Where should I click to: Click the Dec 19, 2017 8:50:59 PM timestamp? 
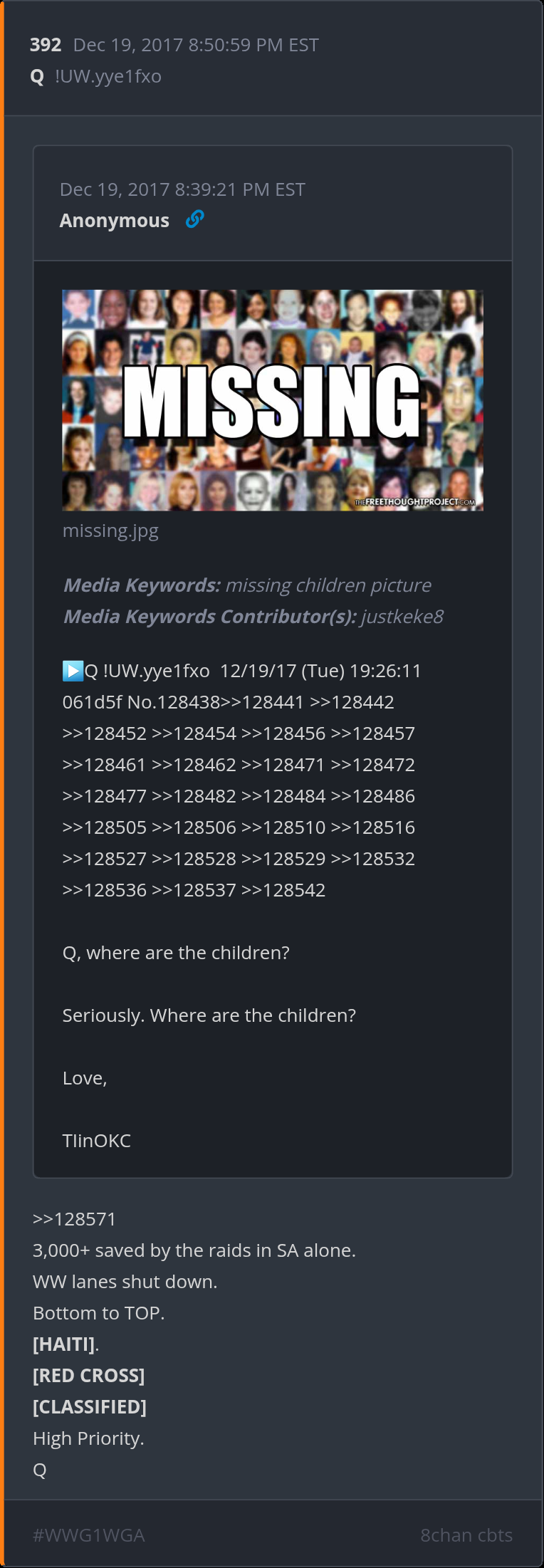pyautogui.click(x=196, y=45)
